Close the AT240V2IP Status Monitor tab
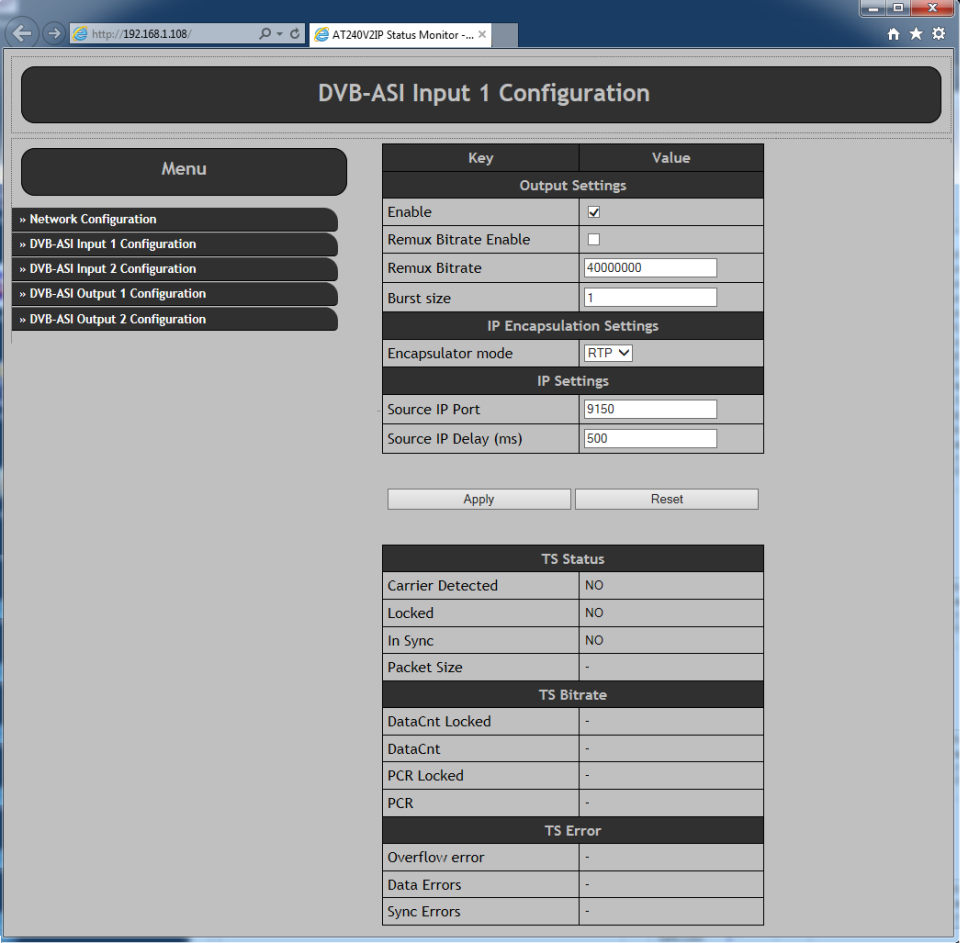Screen dimensions: 960x943 [x=483, y=34]
